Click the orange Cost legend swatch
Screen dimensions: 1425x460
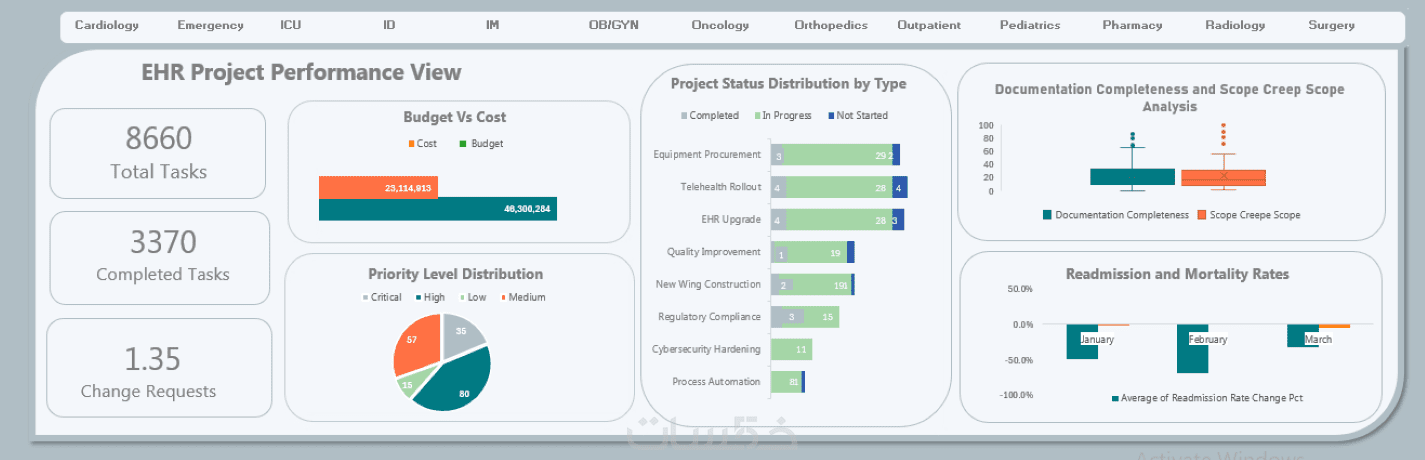coord(410,144)
